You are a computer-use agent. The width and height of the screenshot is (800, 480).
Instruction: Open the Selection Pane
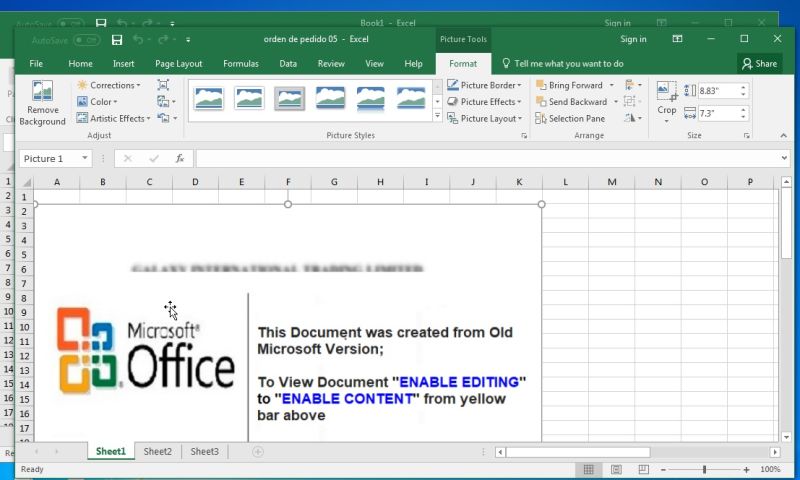click(570, 118)
